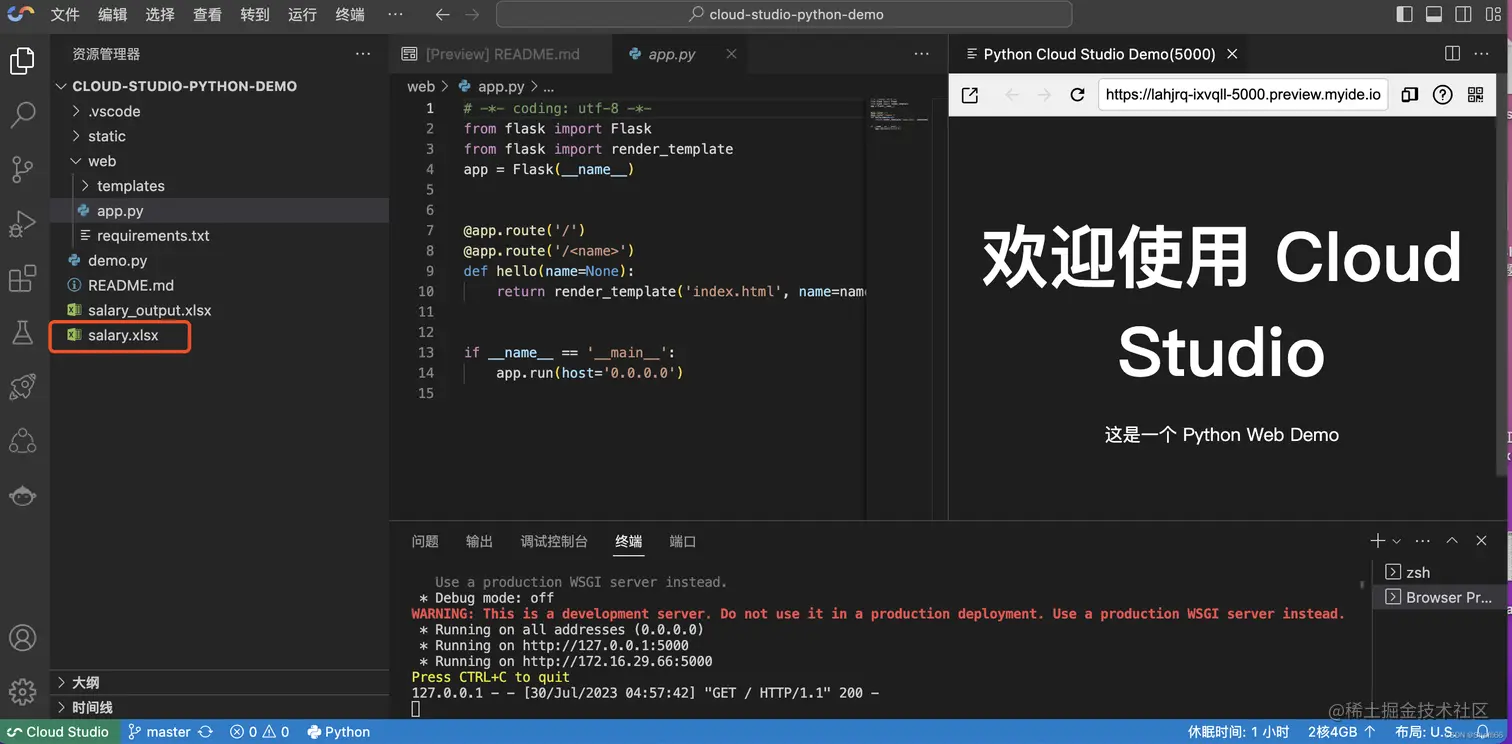Open the Search view in activity bar
This screenshot has height=744, width=1512.
point(22,115)
